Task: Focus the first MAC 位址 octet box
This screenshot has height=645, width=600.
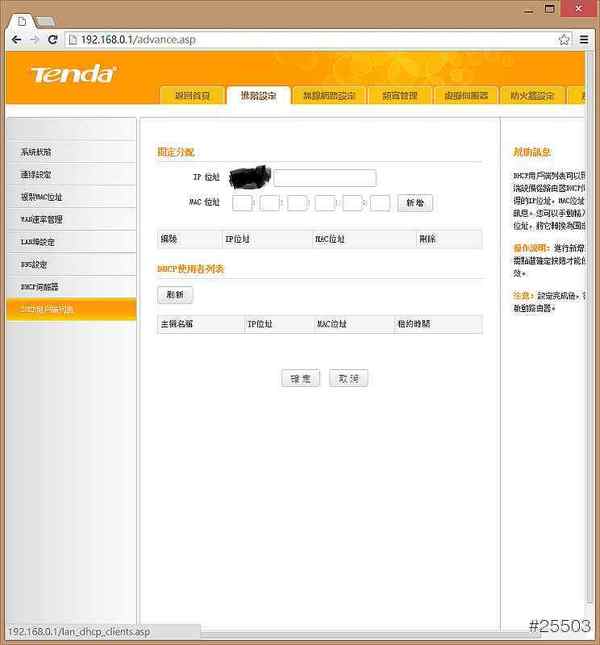Action: coord(242,203)
